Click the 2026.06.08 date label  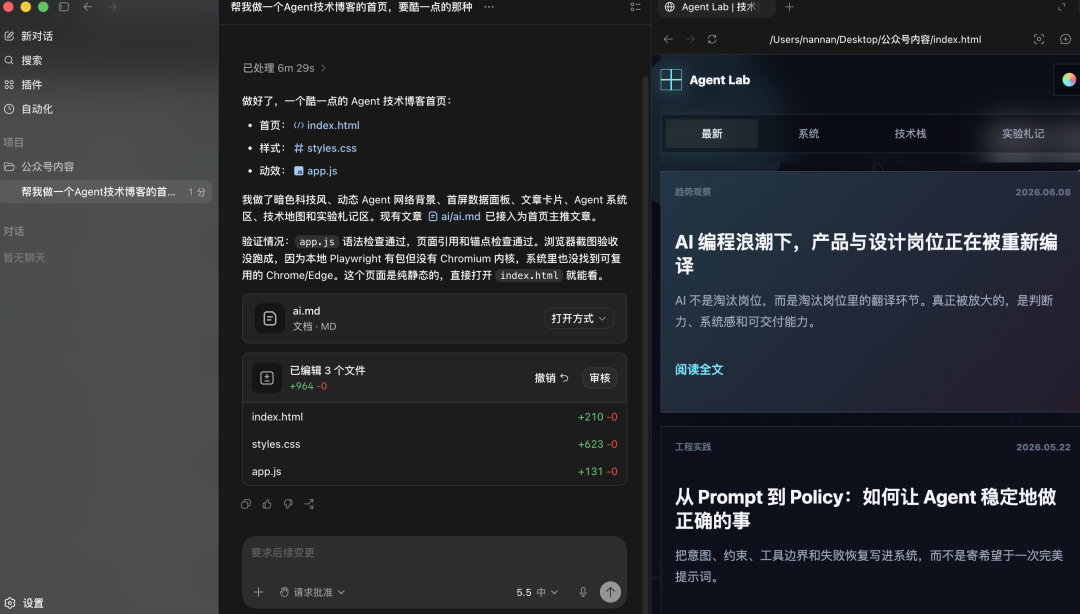[x=1043, y=192]
